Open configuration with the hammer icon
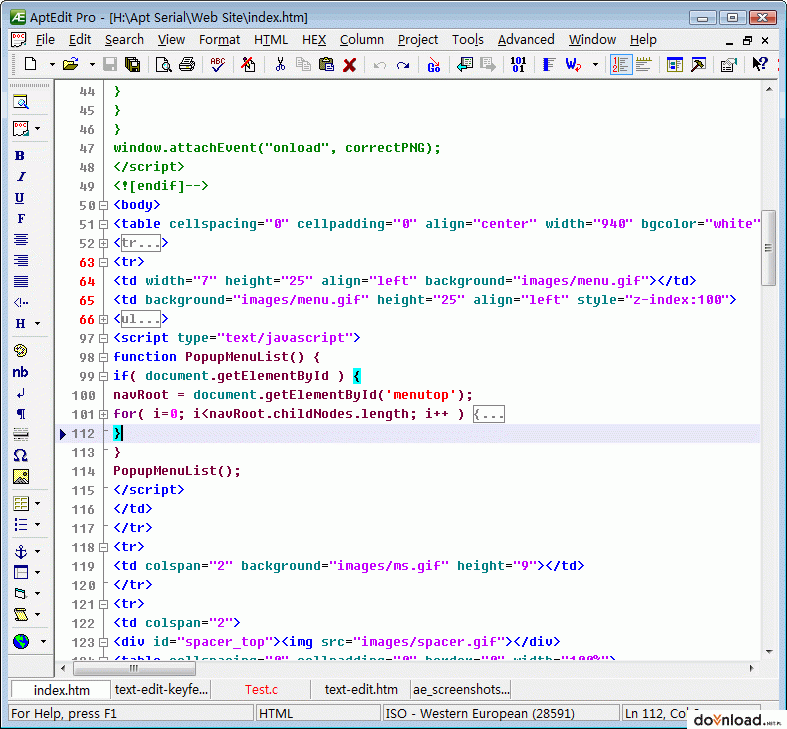Screen dimensions: 787x729 pos(698,64)
